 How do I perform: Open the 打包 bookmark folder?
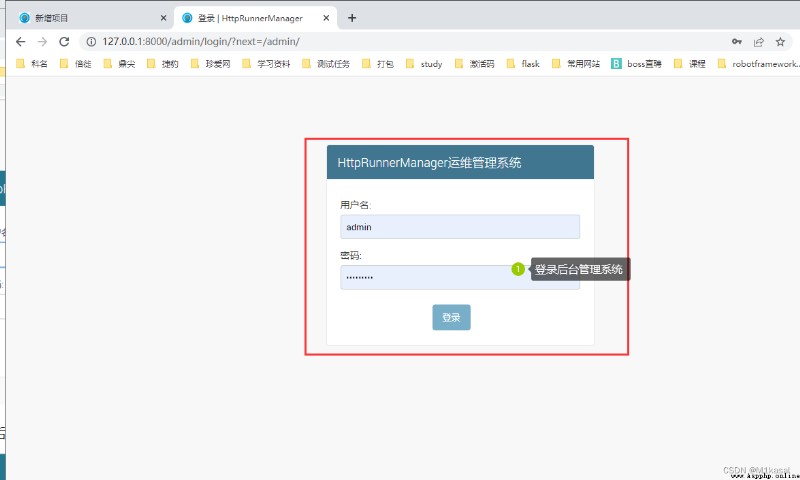pos(378,64)
